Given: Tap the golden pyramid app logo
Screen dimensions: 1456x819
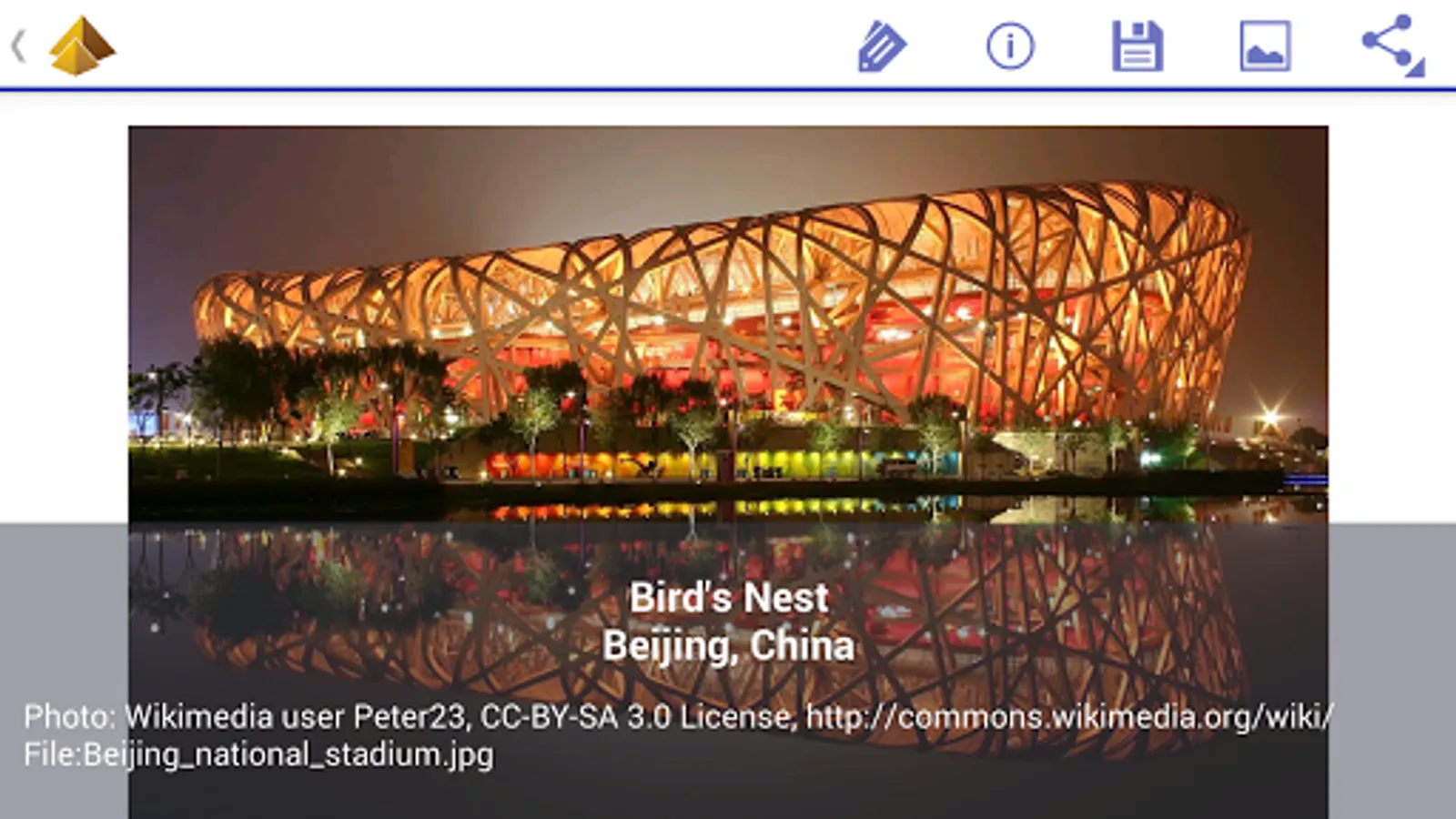Looking at the screenshot, I should tap(82, 45).
